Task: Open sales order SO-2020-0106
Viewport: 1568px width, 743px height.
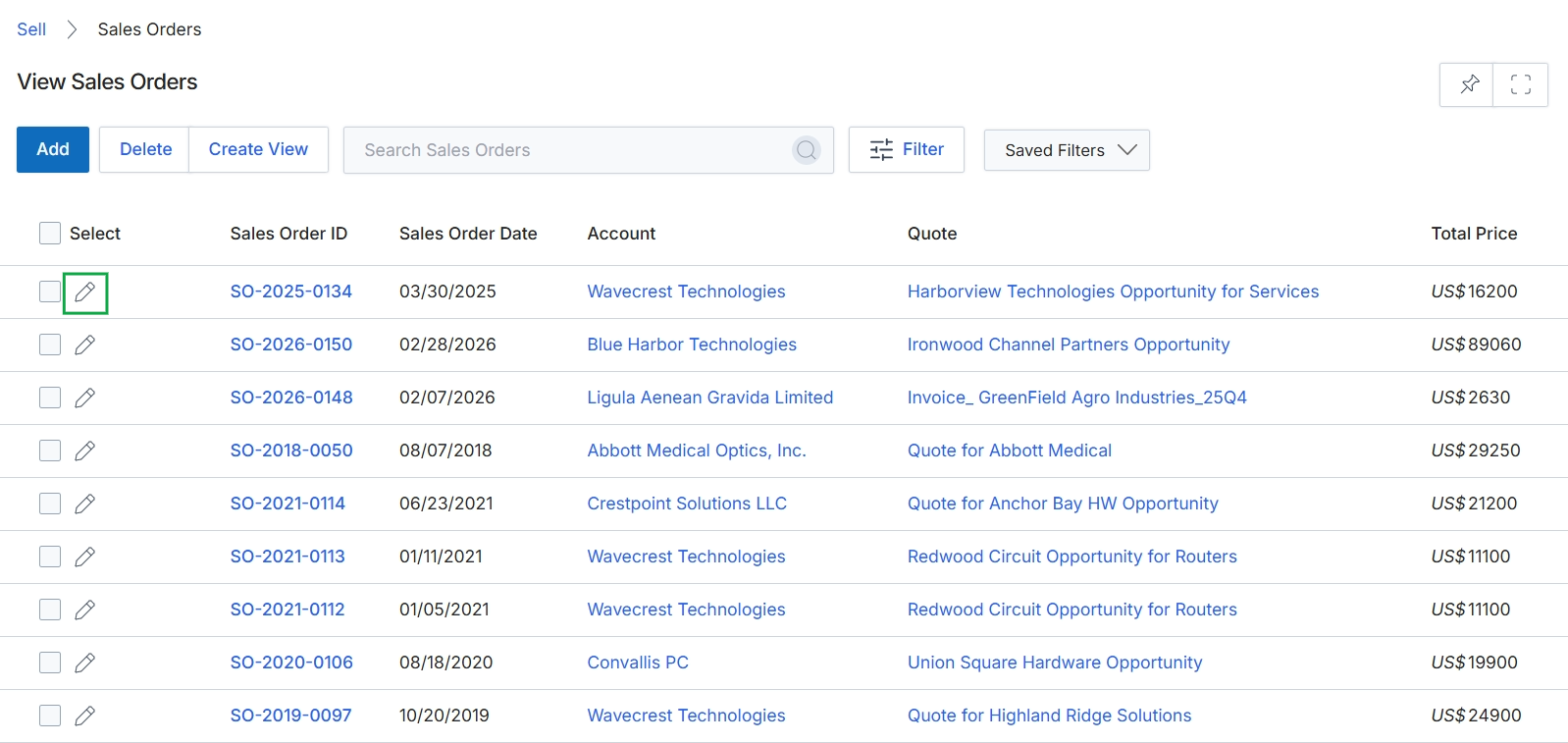Action: (291, 663)
